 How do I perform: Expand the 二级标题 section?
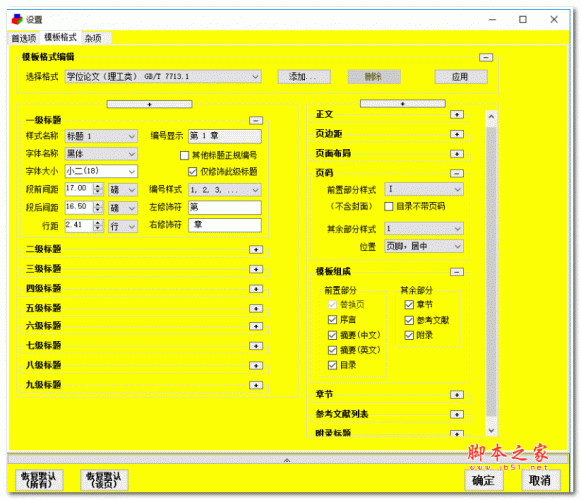point(256,249)
